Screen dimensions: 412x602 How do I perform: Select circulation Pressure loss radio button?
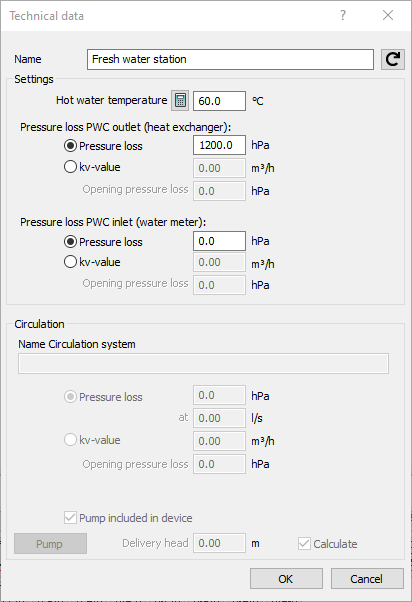click(x=70, y=397)
